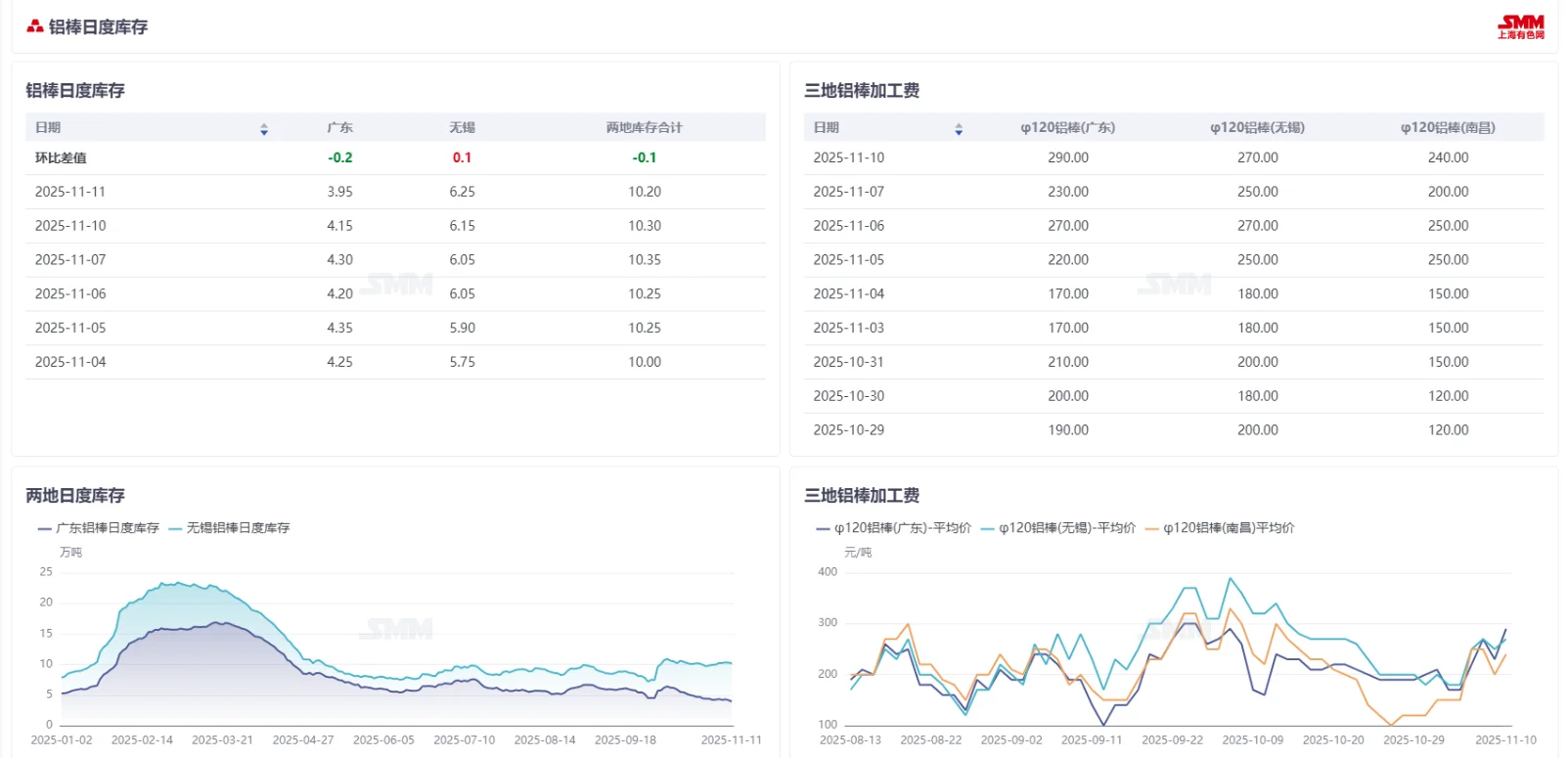Click the 广东 inventory value 4.20
This screenshot has width=1568, height=758.
coord(340,294)
